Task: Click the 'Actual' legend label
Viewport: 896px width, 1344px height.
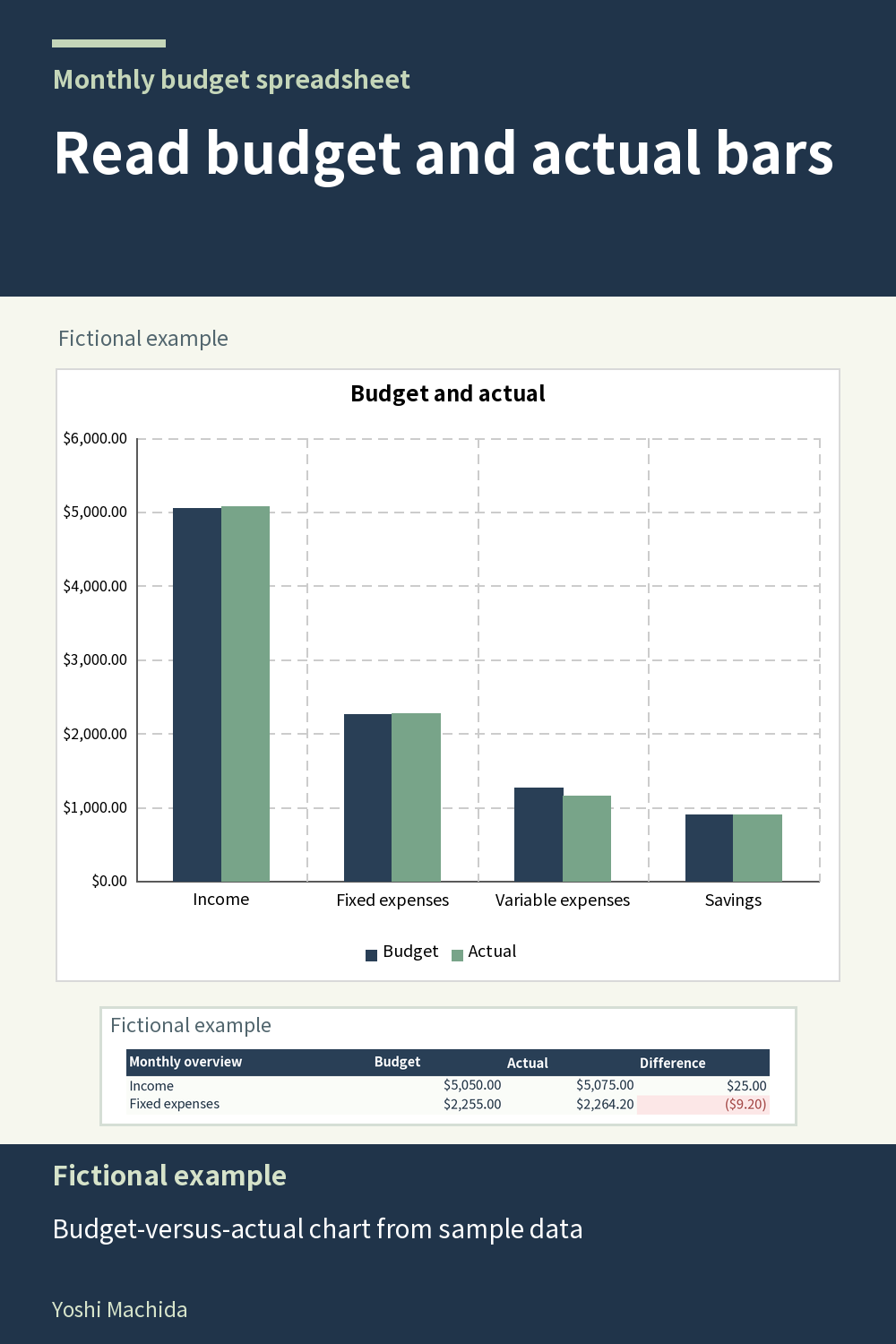Action: (x=492, y=952)
